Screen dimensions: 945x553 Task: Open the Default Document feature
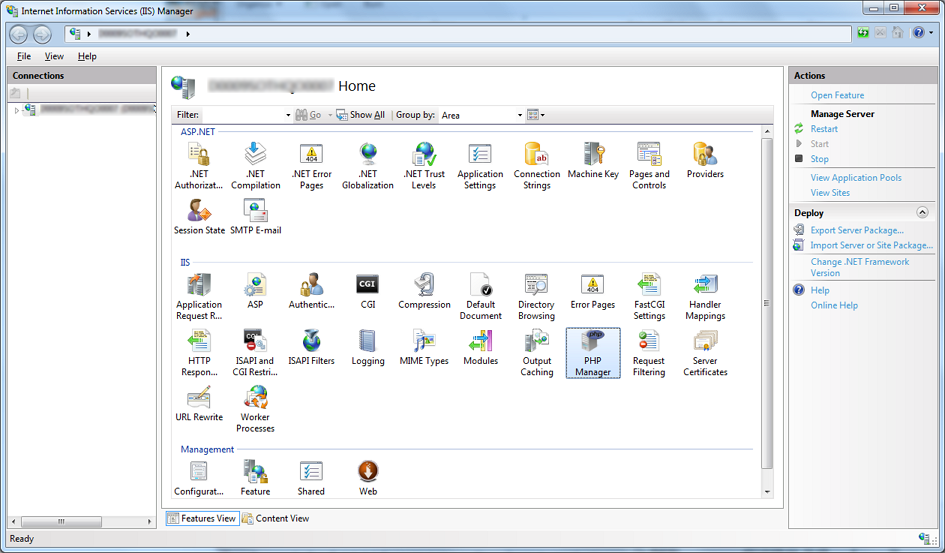480,297
